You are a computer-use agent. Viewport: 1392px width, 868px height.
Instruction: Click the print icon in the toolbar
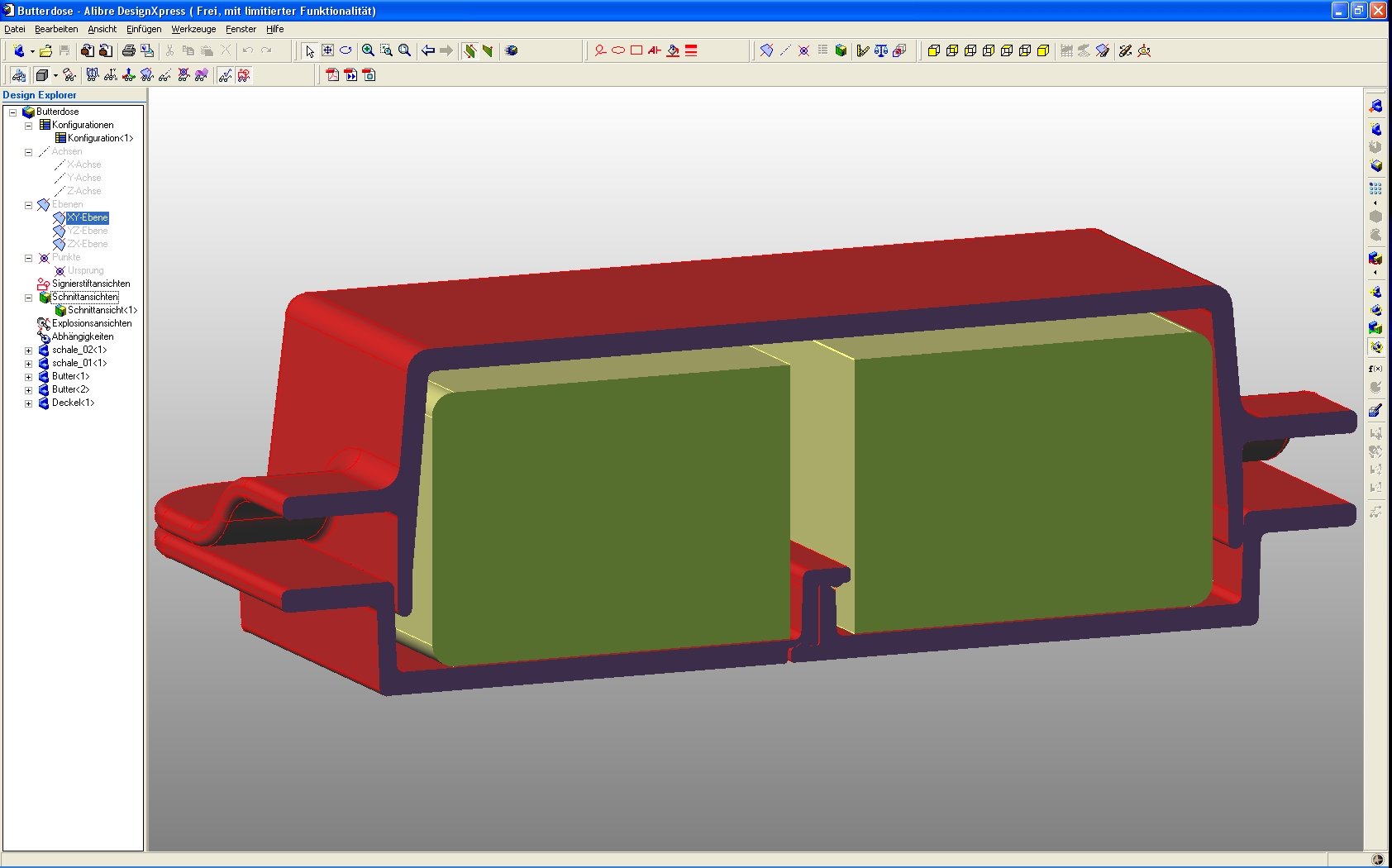click(x=128, y=50)
